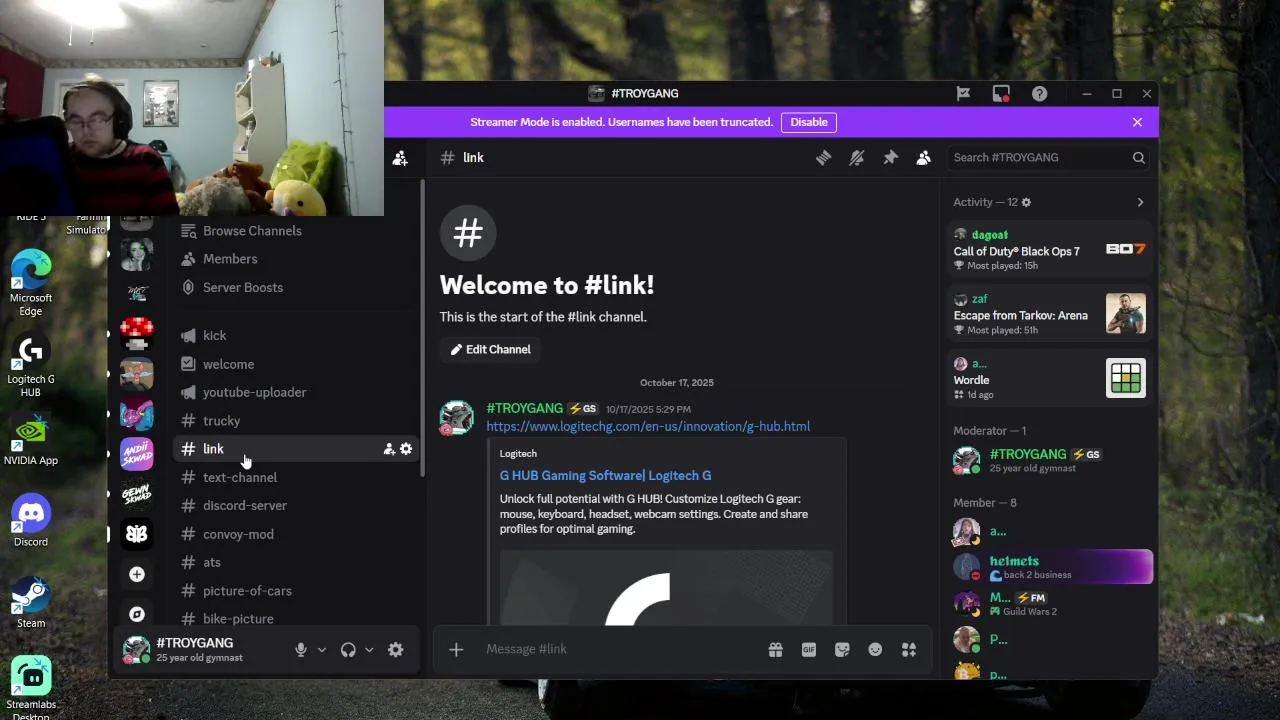Open the members icon above server list
1280x720 pixels.
pyautogui.click(x=400, y=158)
